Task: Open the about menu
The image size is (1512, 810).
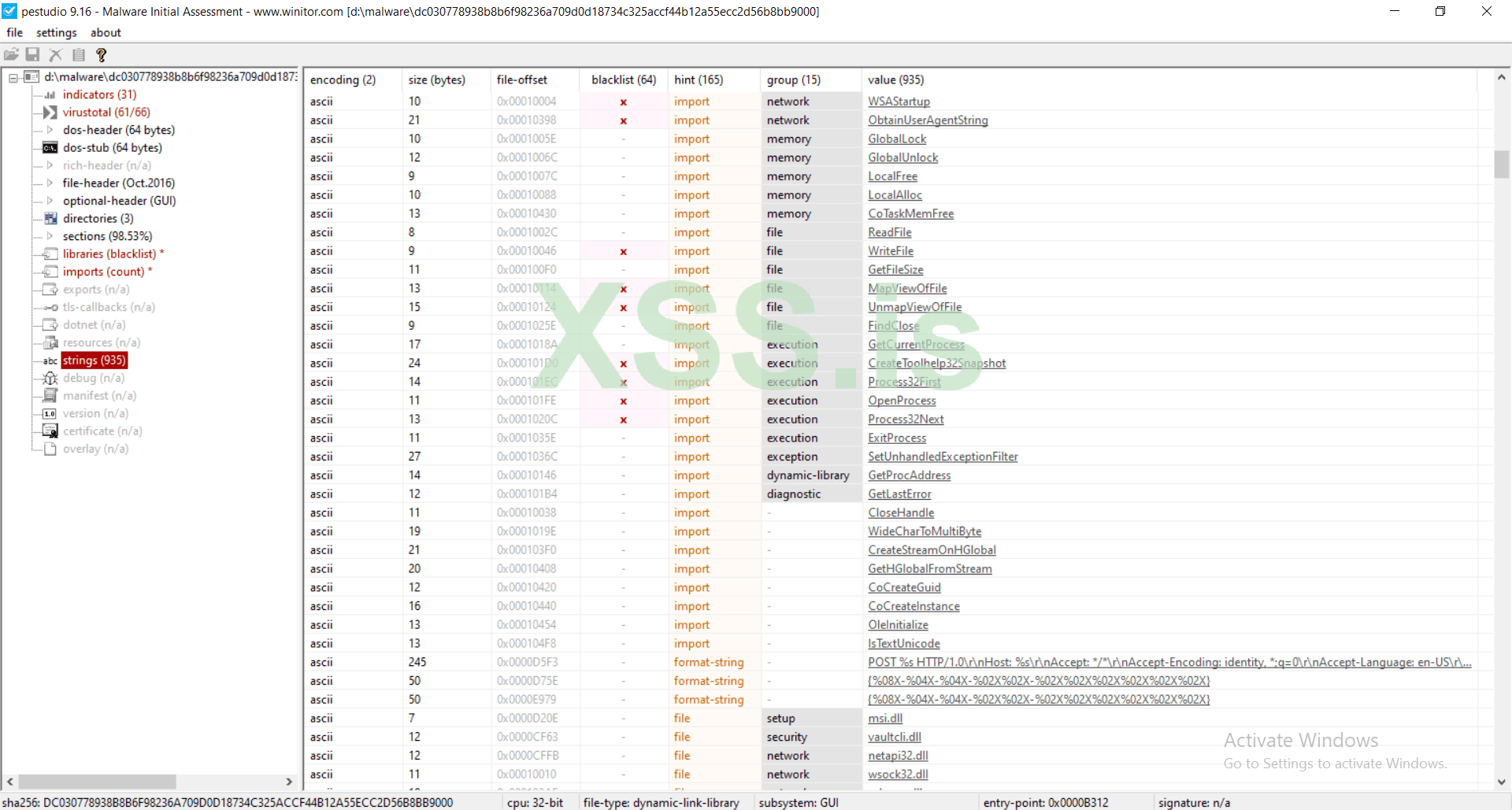Action: click(x=106, y=32)
